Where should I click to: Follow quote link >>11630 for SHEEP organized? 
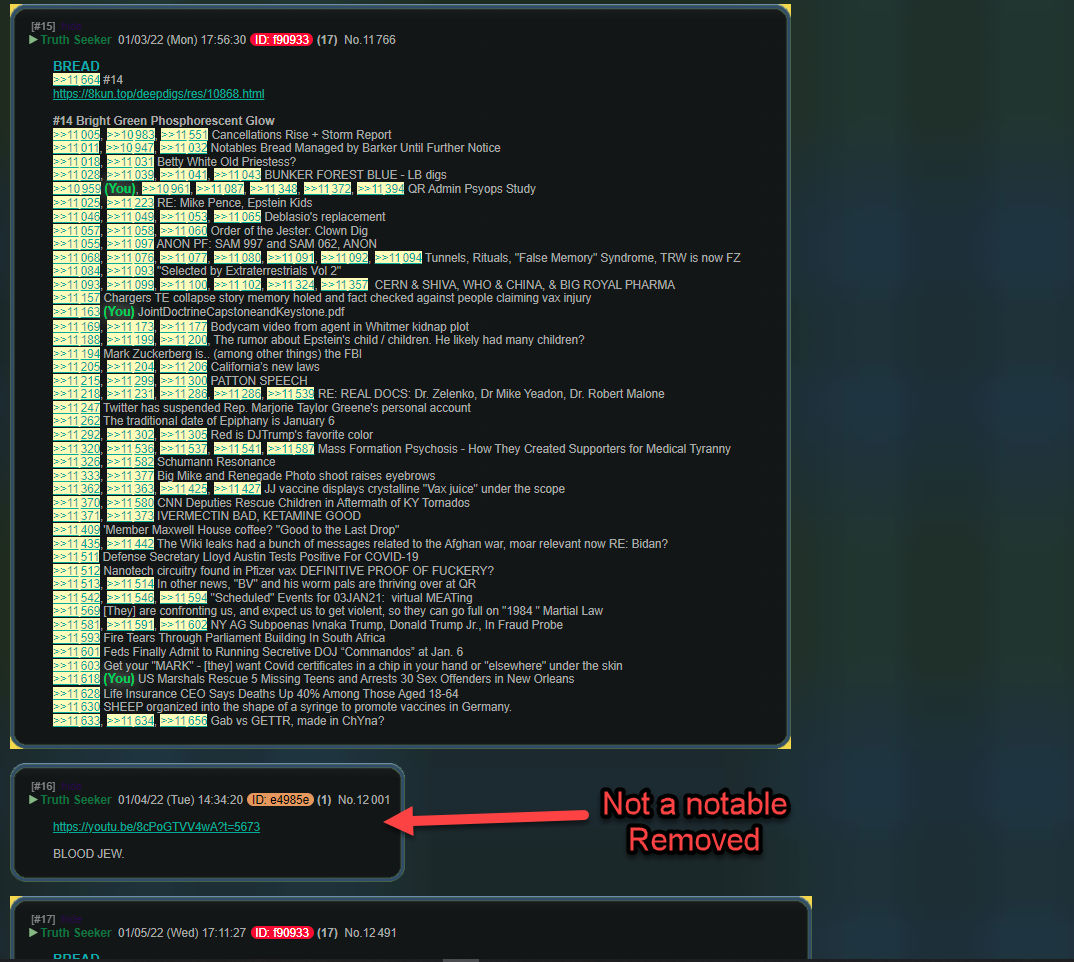pos(77,707)
